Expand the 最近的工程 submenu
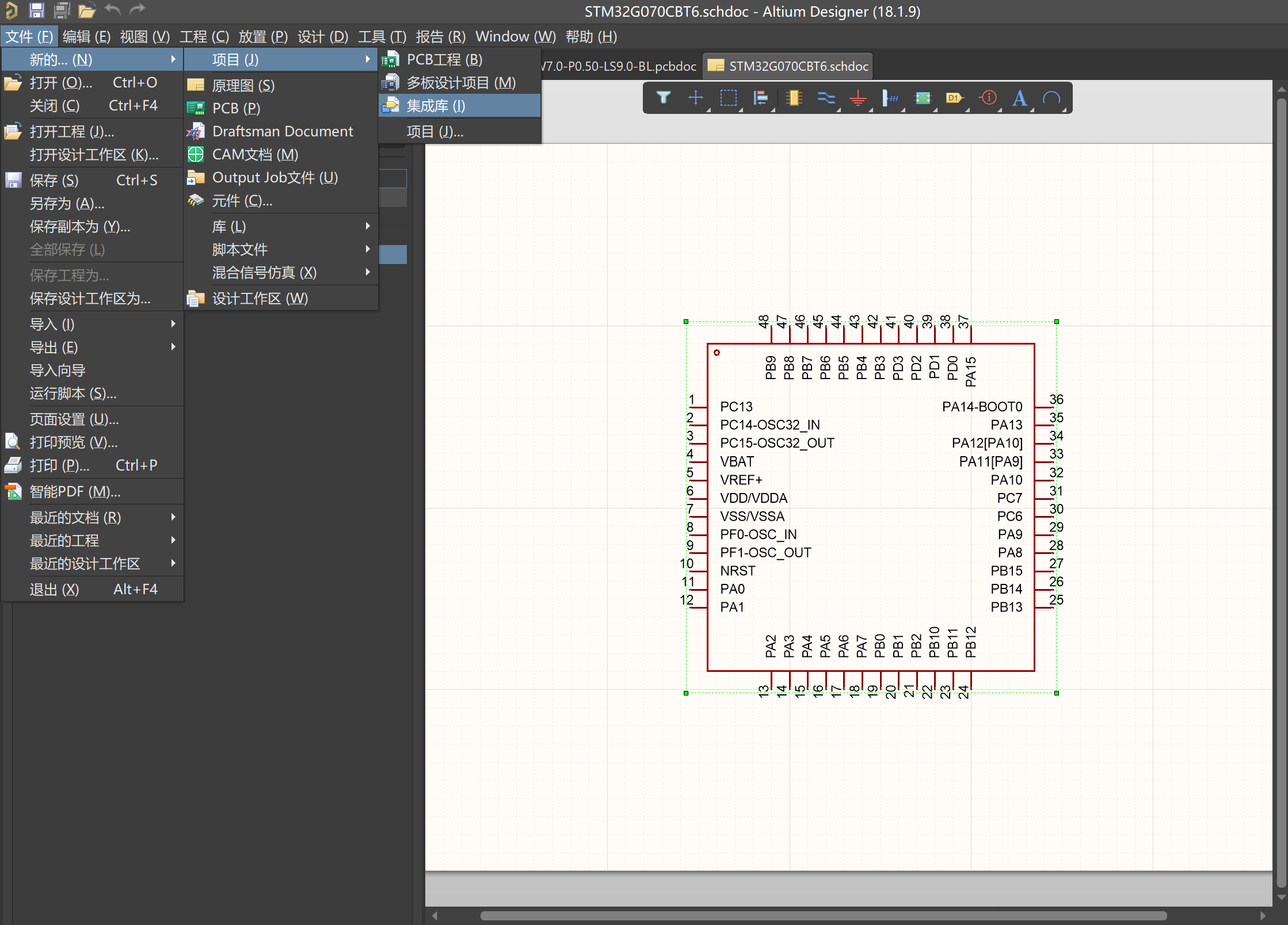 93,540
